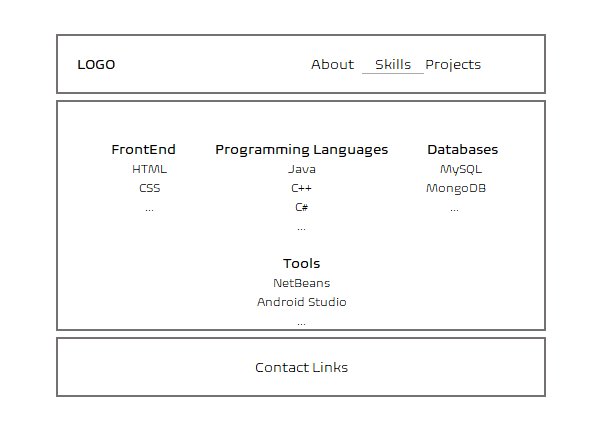Click the Databases heading
Screen dimensions: 606x434
click(463, 150)
